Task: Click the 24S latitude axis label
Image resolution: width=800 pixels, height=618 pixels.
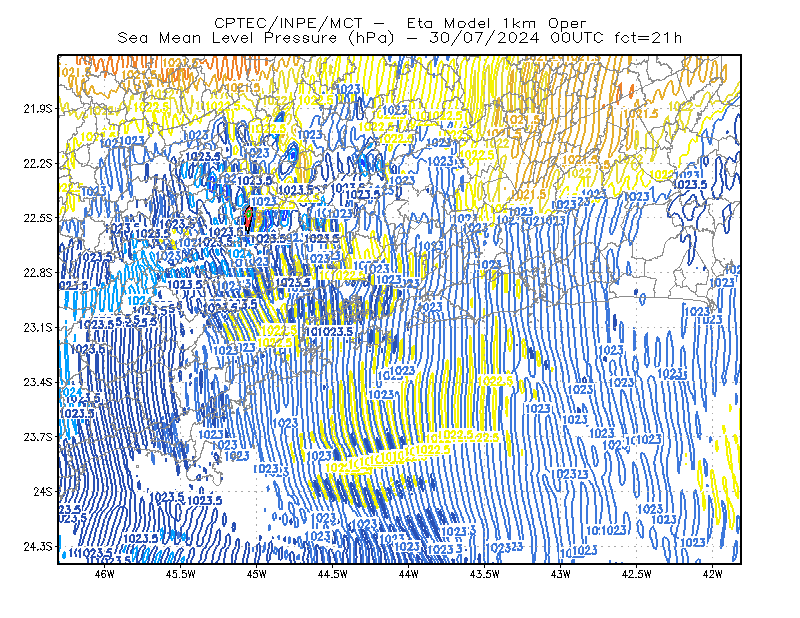Action: click(43, 492)
